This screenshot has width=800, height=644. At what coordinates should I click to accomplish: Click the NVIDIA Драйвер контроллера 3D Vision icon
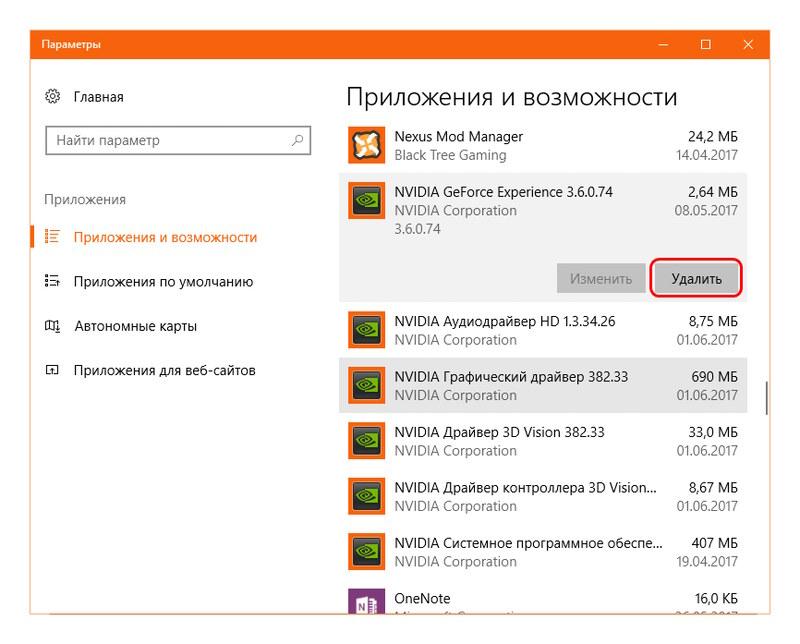[366, 496]
